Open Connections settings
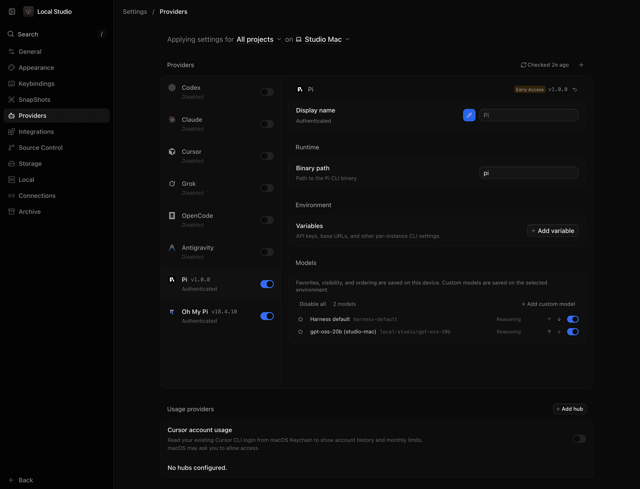The height and width of the screenshot is (489, 640). click(x=56, y=196)
